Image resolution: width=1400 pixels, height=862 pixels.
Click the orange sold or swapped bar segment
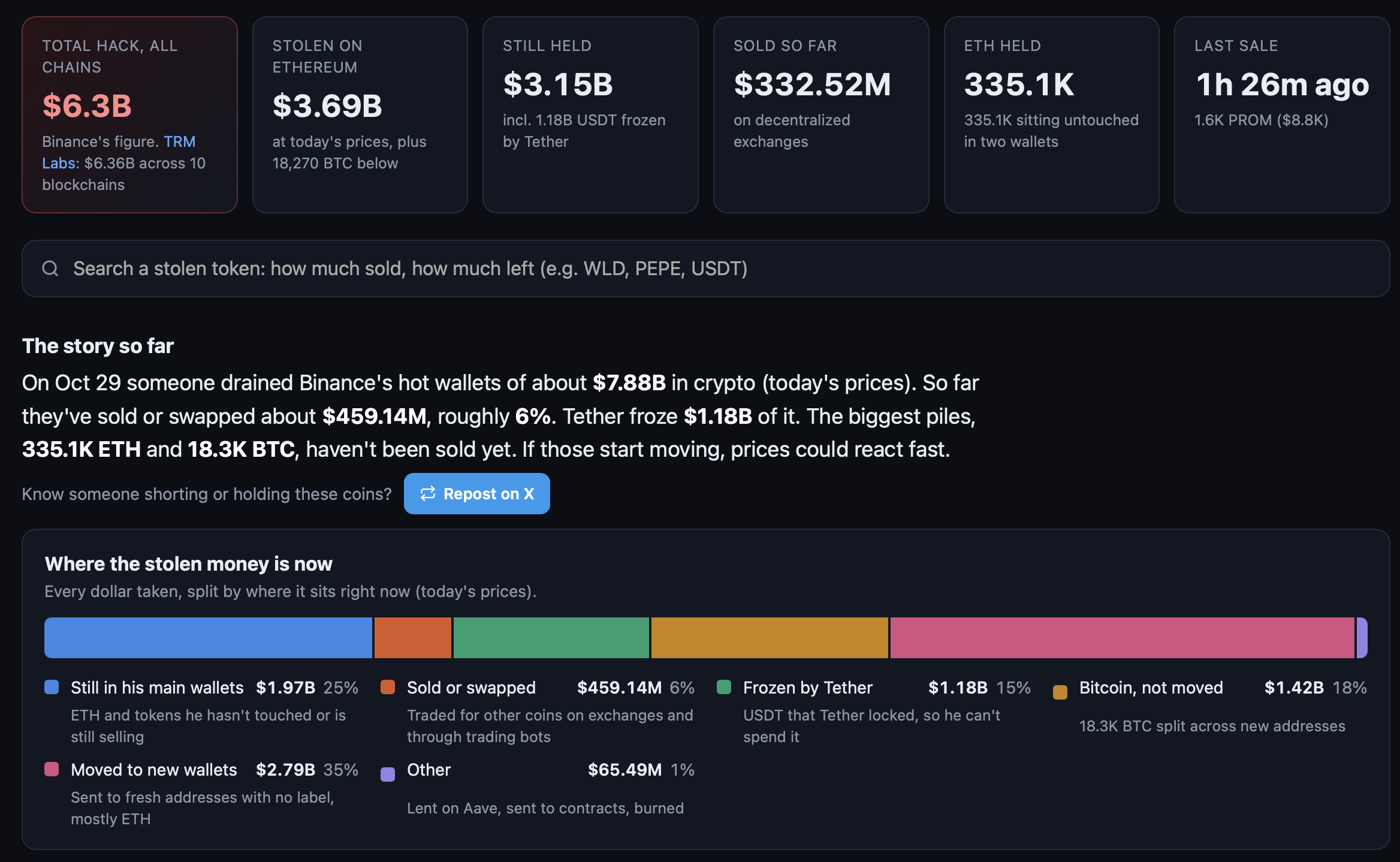tap(413, 638)
